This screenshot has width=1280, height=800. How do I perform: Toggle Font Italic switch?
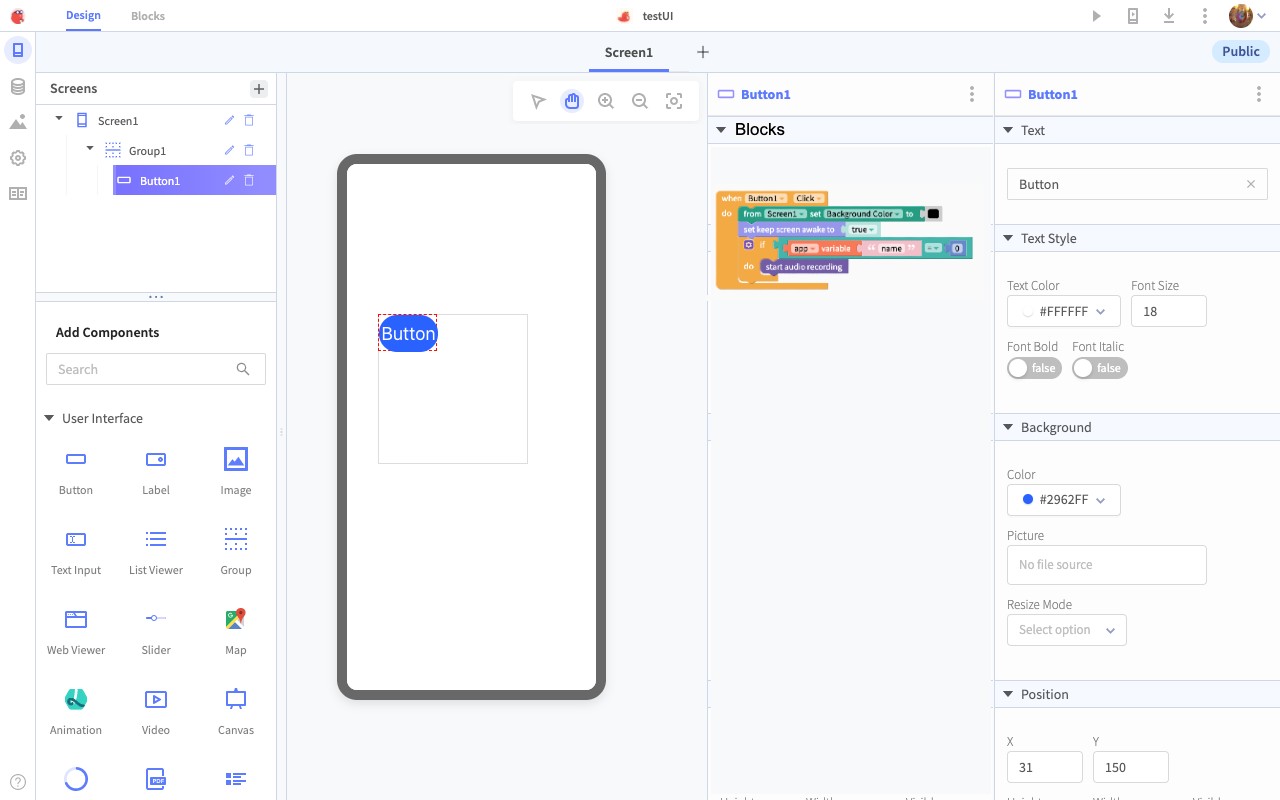(x=1100, y=368)
